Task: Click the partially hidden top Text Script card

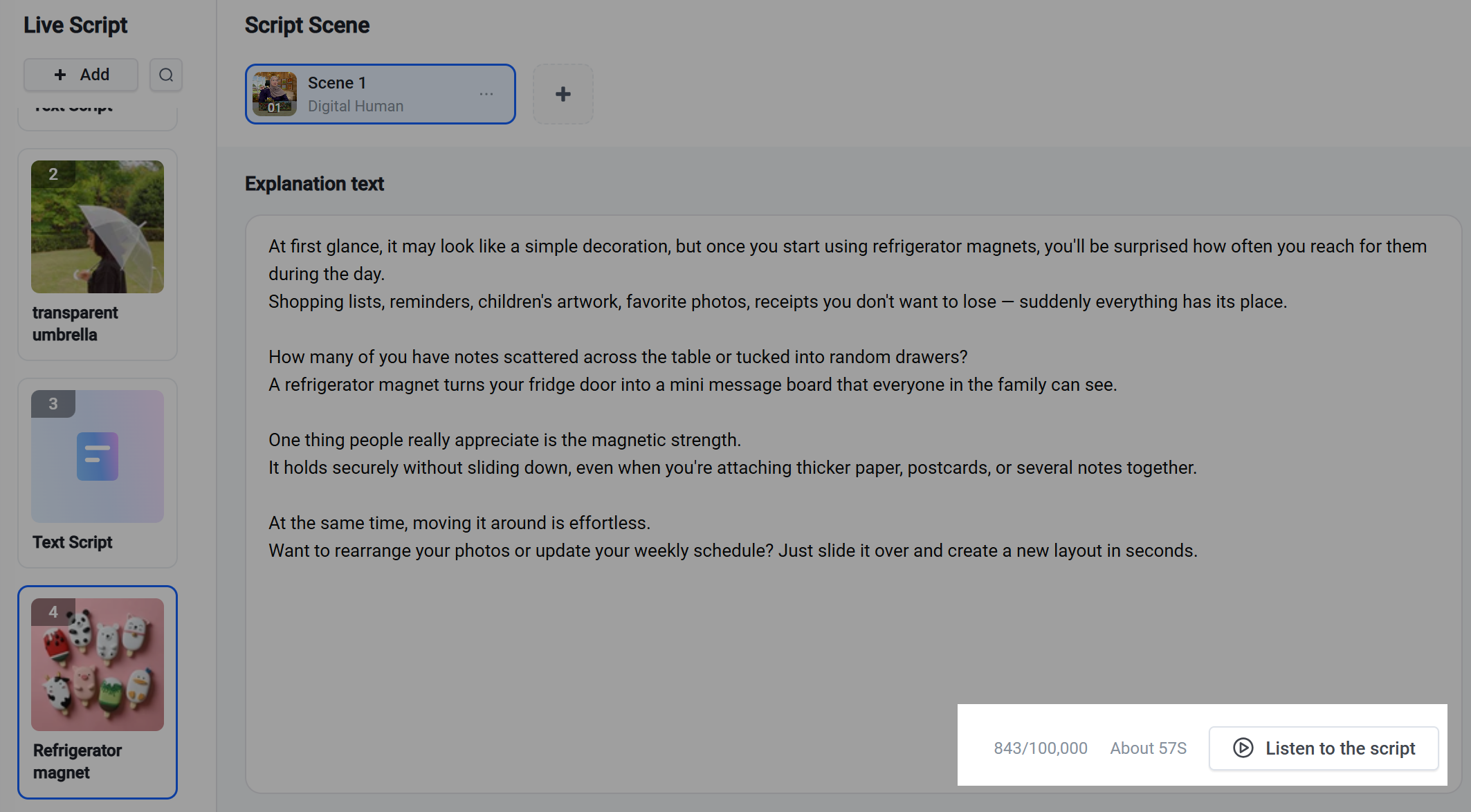Action: point(98,118)
